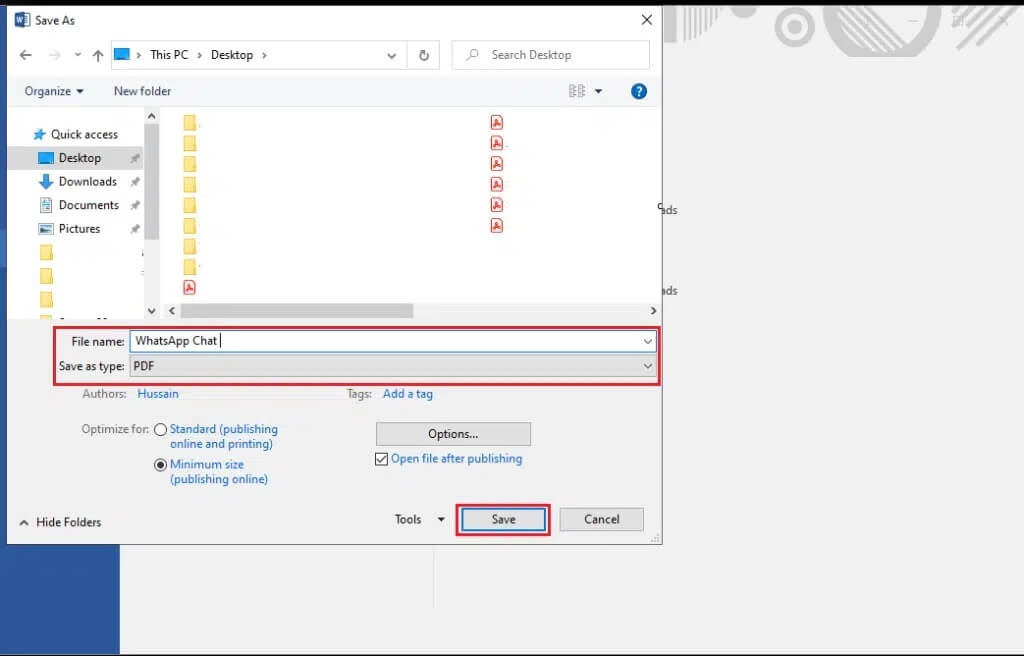This screenshot has width=1024, height=656.
Task: Click the Save button
Action: [x=503, y=519]
